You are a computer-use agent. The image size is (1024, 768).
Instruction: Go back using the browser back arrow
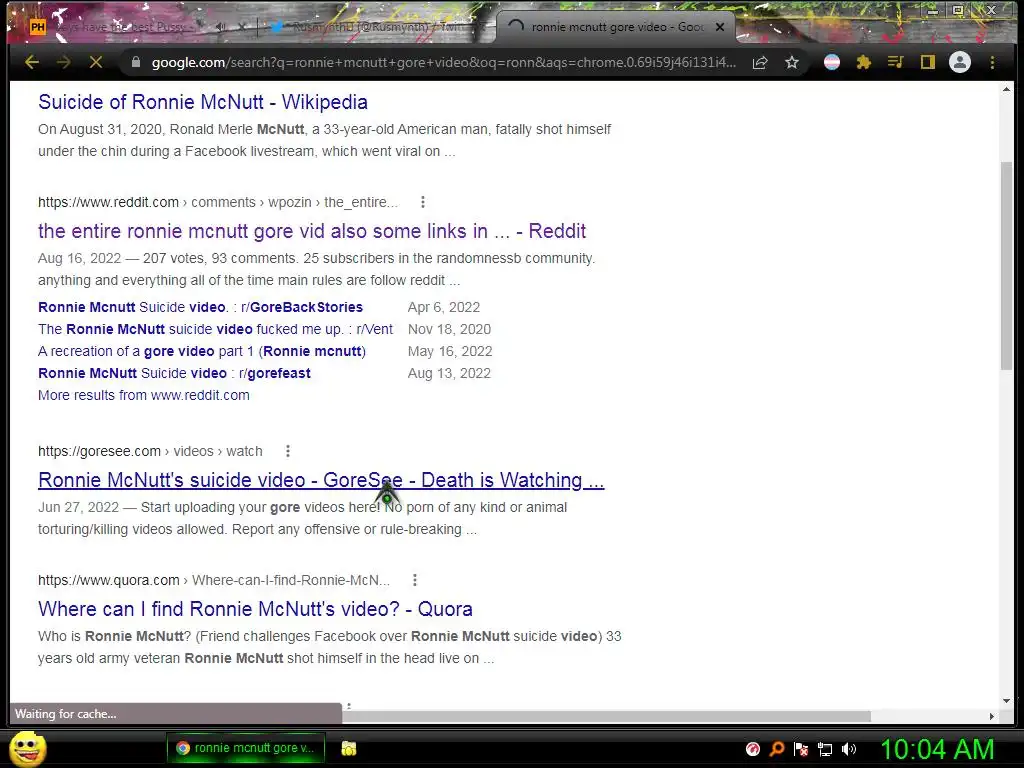click(x=31, y=63)
